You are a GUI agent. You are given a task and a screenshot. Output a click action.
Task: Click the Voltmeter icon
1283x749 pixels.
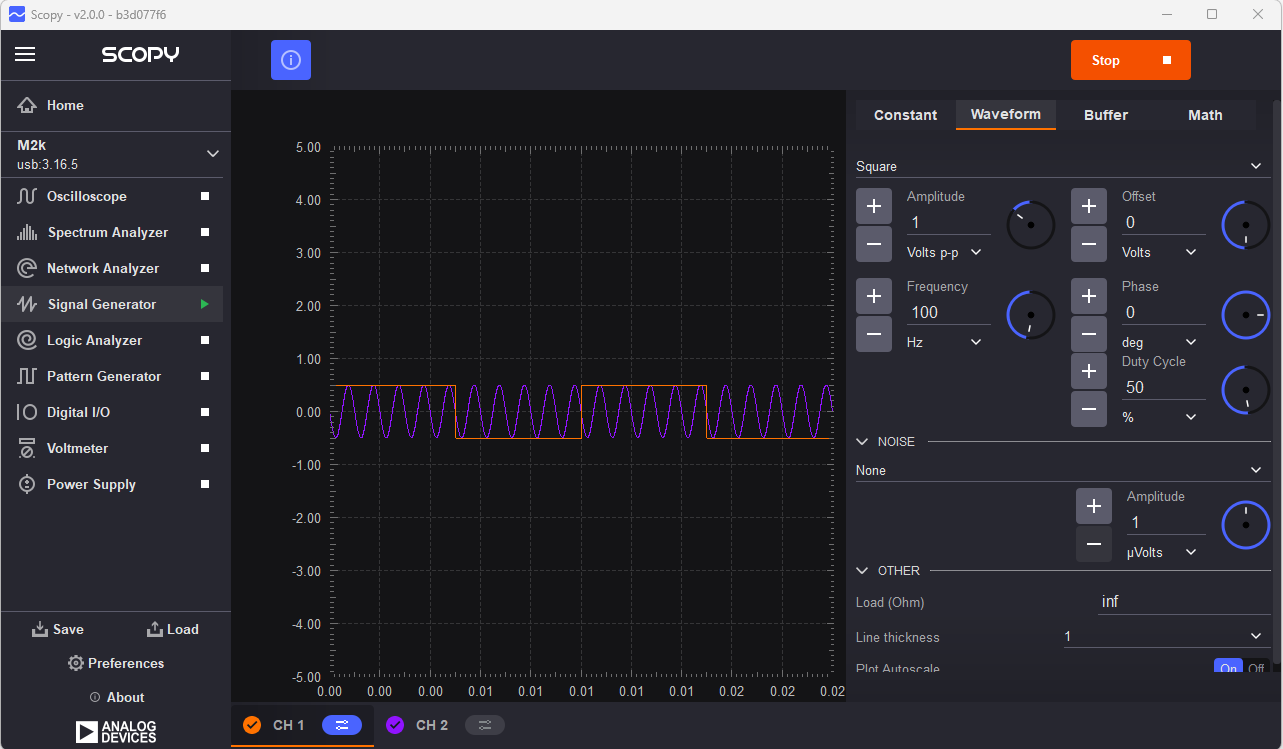coord(27,448)
